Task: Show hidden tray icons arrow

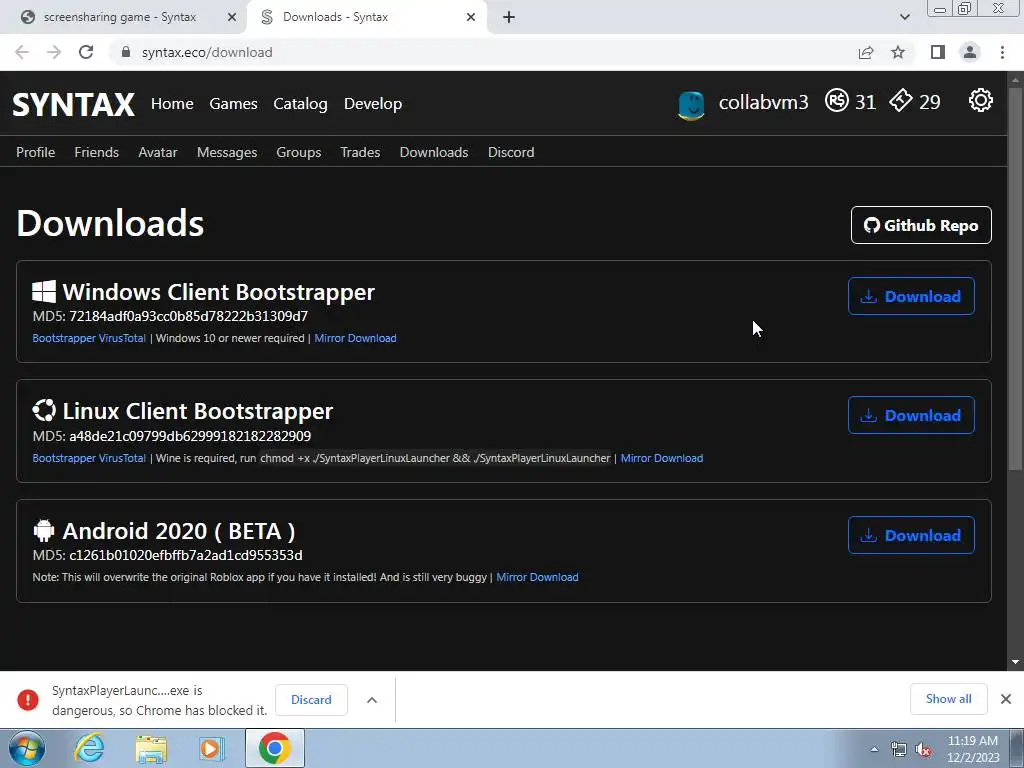Action: 874,749
